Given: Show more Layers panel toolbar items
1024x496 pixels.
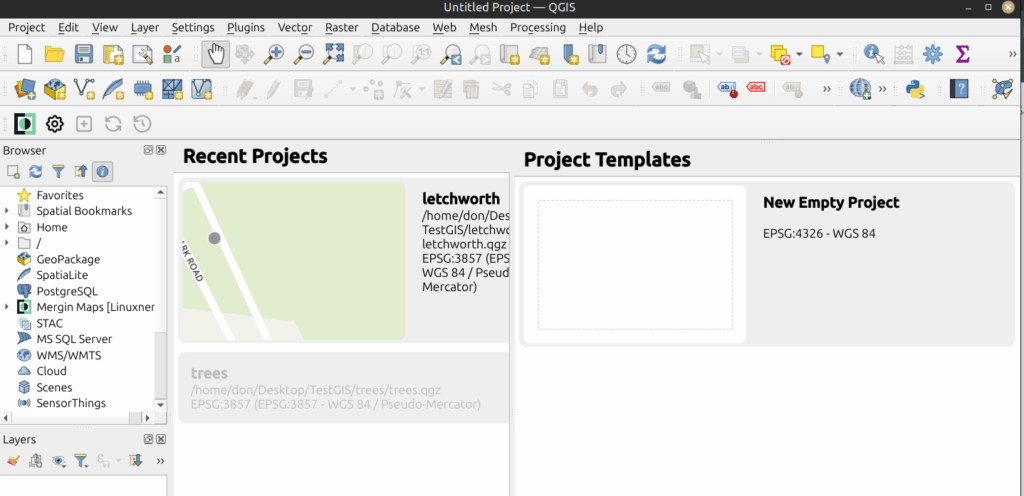Looking at the screenshot, I should pyautogui.click(x=161, y=461).
